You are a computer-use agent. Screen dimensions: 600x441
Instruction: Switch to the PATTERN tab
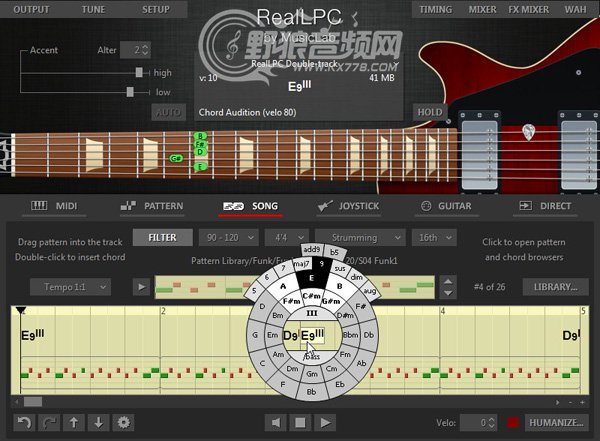[x=152, y=206]
